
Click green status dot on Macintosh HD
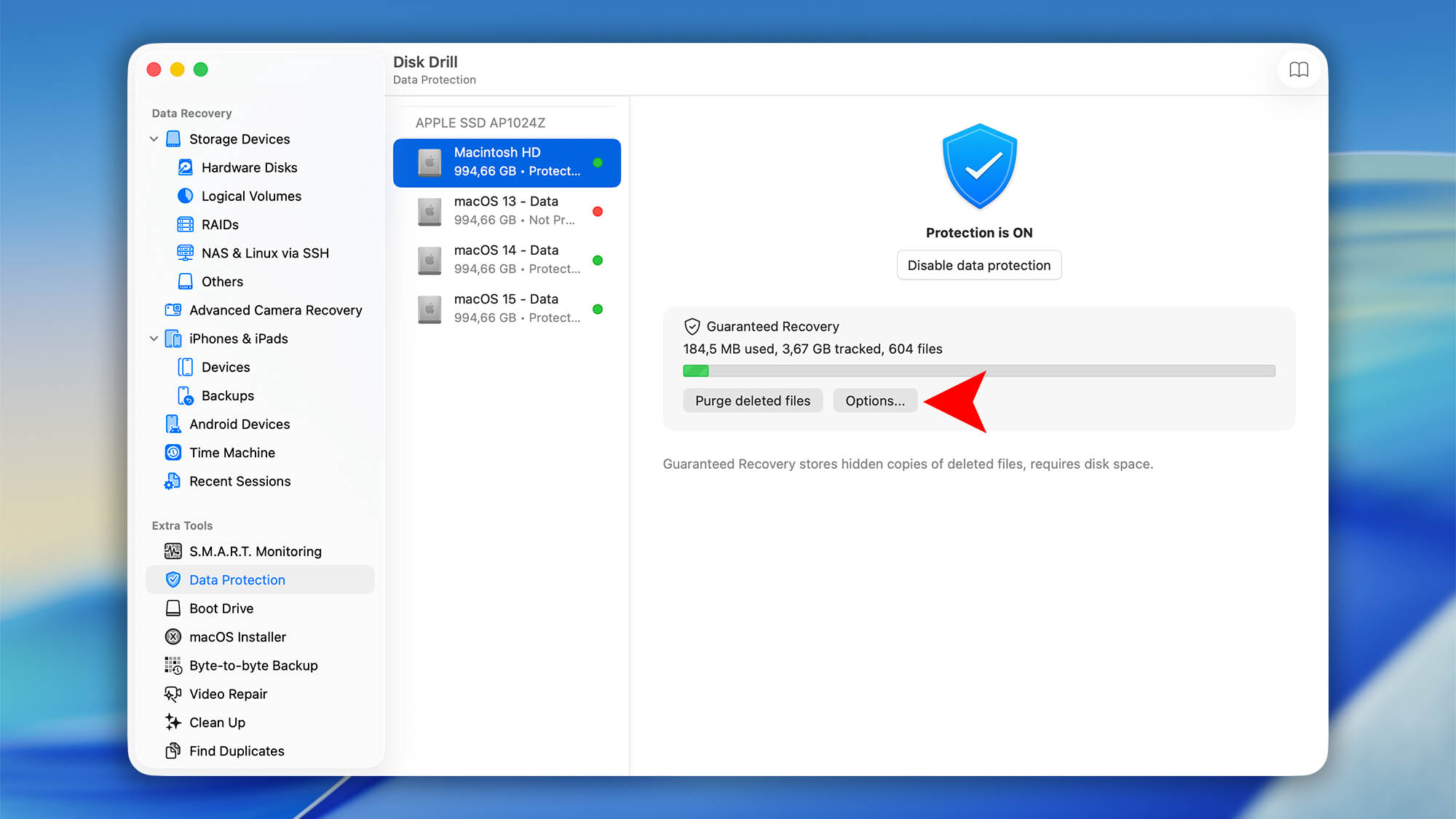point(598,162)
